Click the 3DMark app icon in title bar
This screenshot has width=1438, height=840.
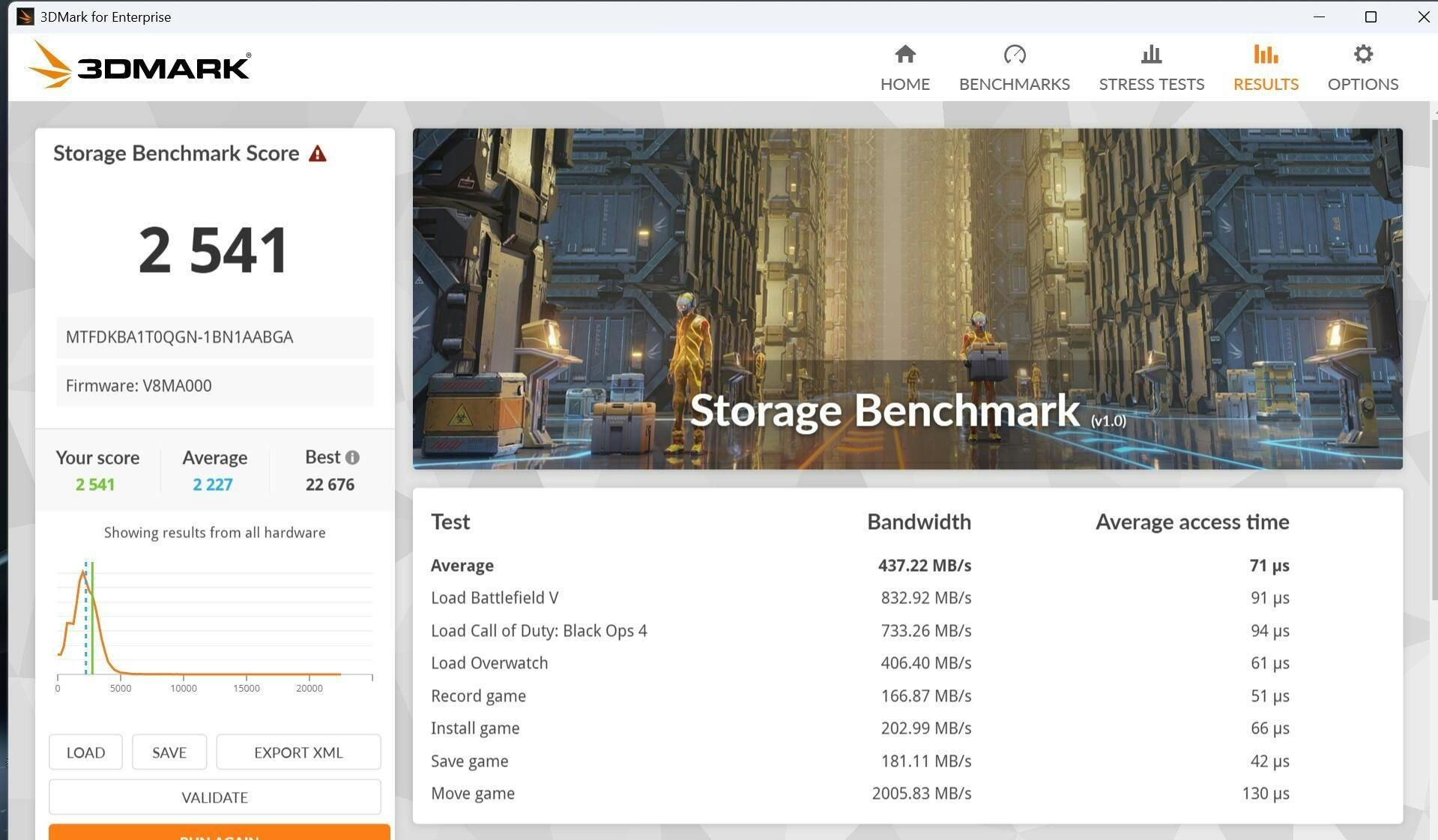click(x=25, y=16)
